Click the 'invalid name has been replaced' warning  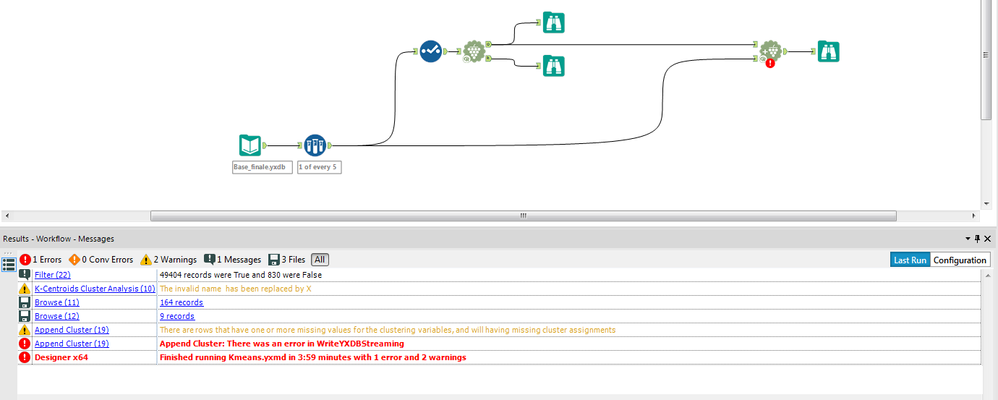click(235, 289)
